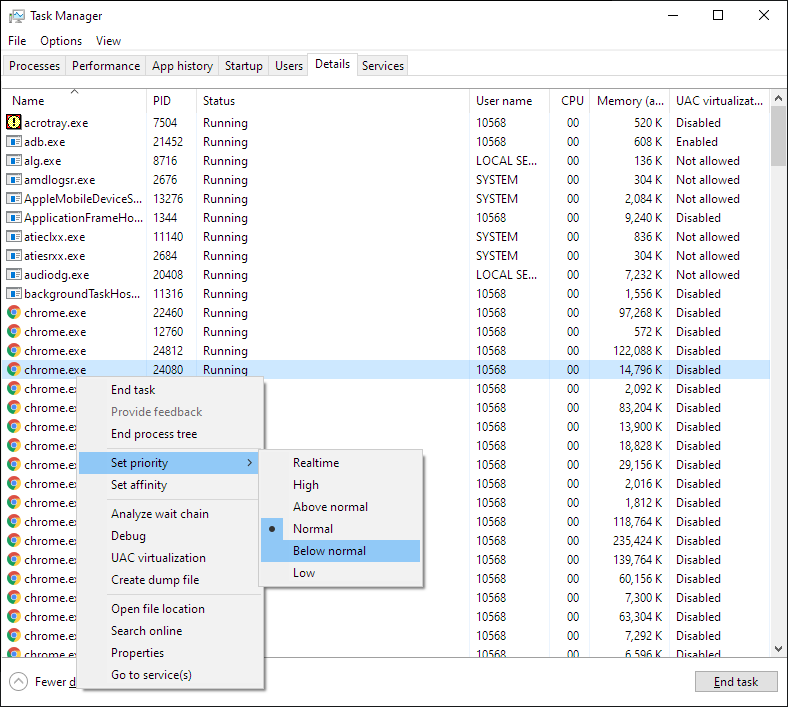Expand the Set priority submenu arrow

[250, 463]
